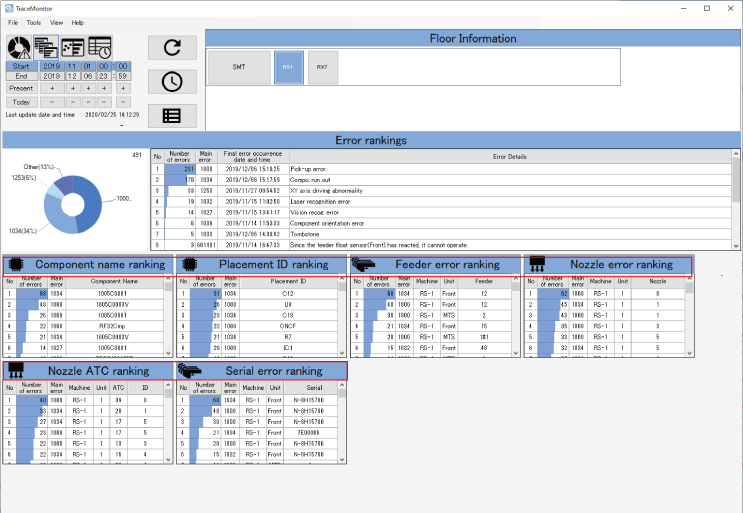
Task: Click the End day field 06
Action: (x=88, y=76)
